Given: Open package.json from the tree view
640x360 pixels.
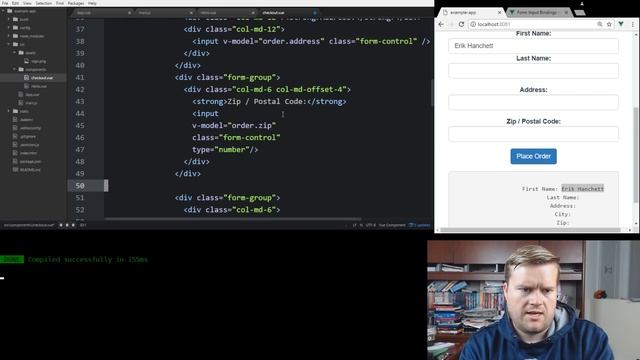Looking at the screenshot, I should (30, 161).
